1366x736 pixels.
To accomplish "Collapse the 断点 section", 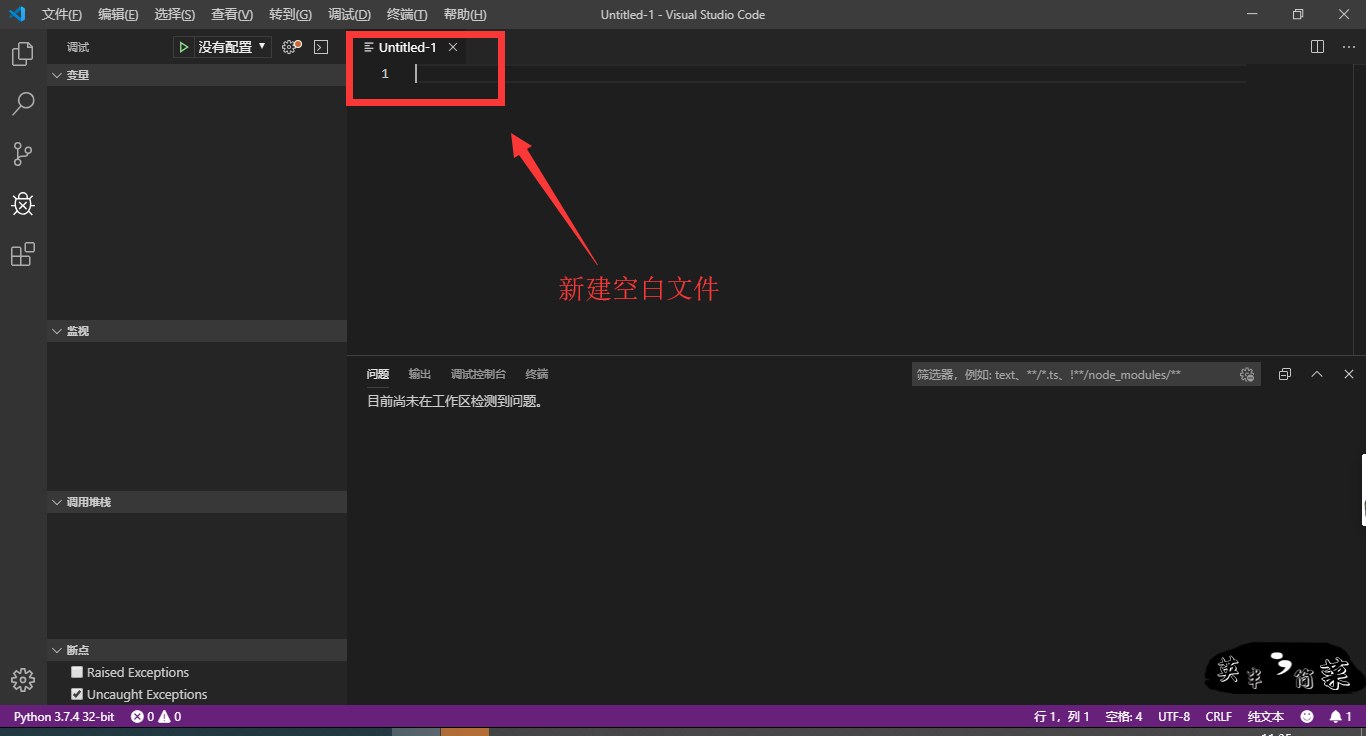I will (197, 650).
